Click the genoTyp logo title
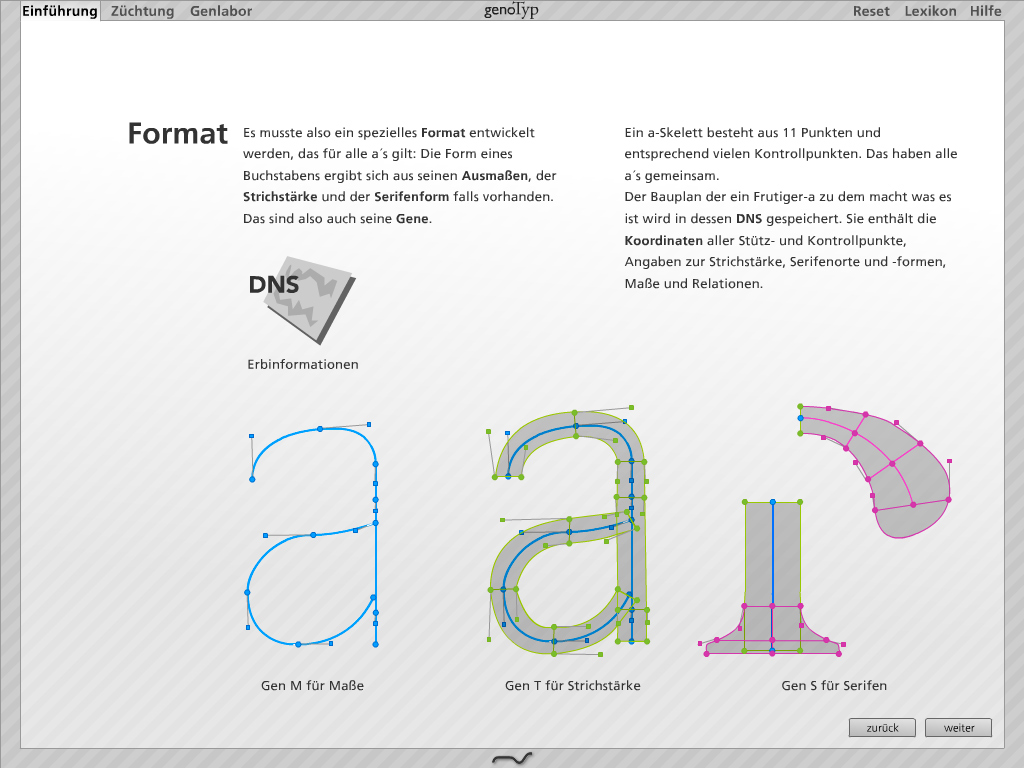1024x768 pixels. [511, 10]
